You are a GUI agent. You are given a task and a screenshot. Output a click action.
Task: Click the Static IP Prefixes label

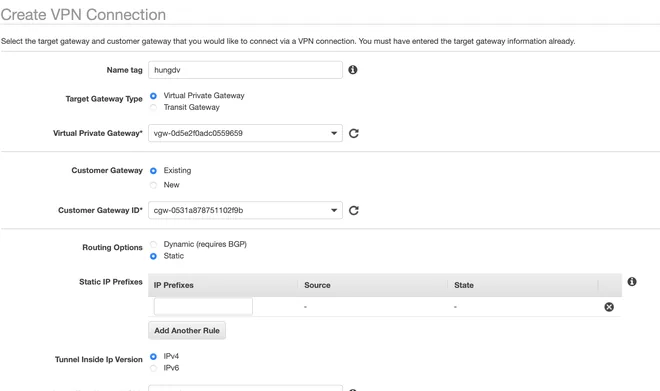pyautogui.click(x=111, y=282)
